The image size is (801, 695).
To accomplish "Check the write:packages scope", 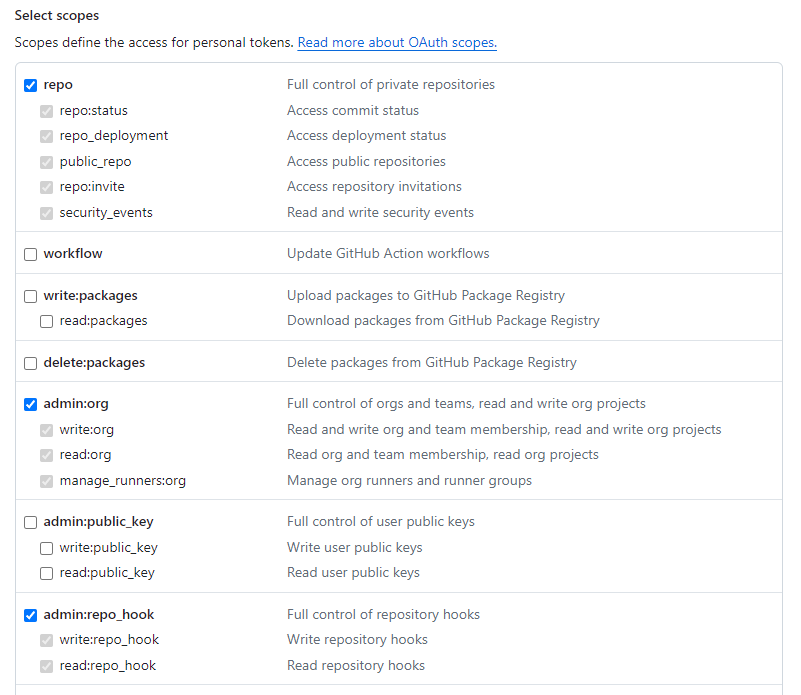I will click(x=31, y=296).
